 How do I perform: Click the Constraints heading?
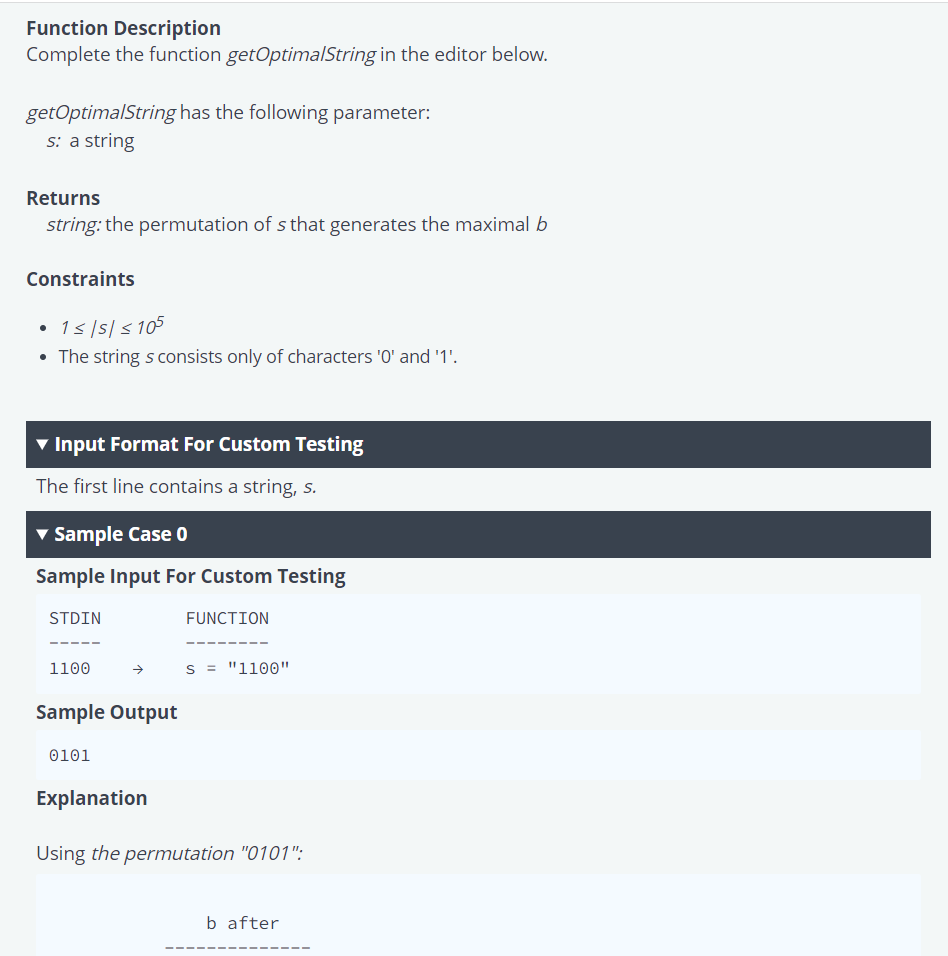point(80,279)
